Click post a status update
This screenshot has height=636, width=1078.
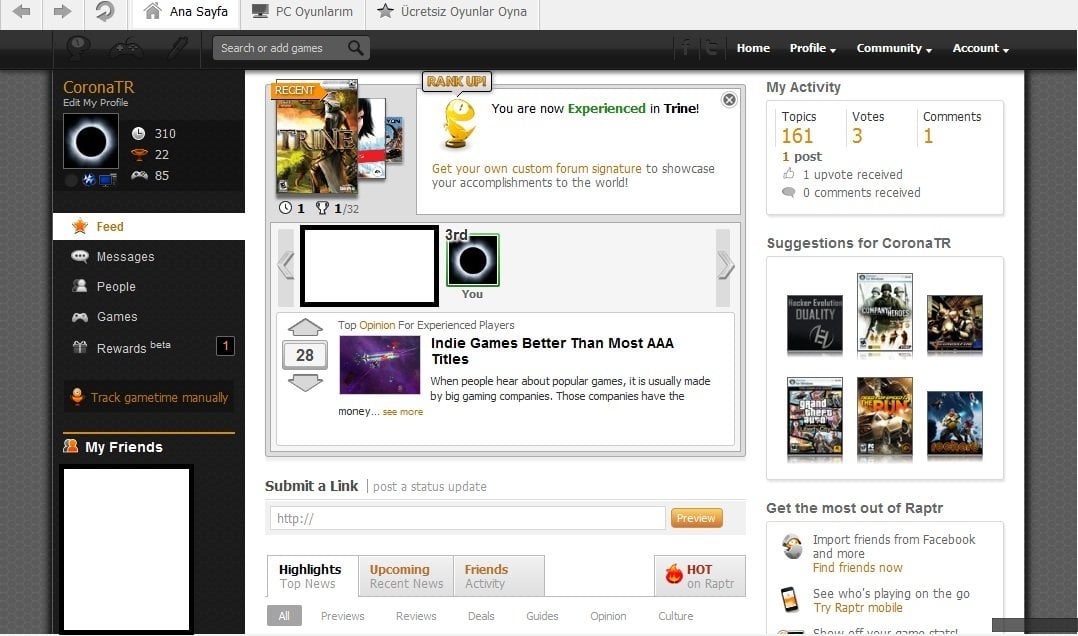tap(430, 487)
